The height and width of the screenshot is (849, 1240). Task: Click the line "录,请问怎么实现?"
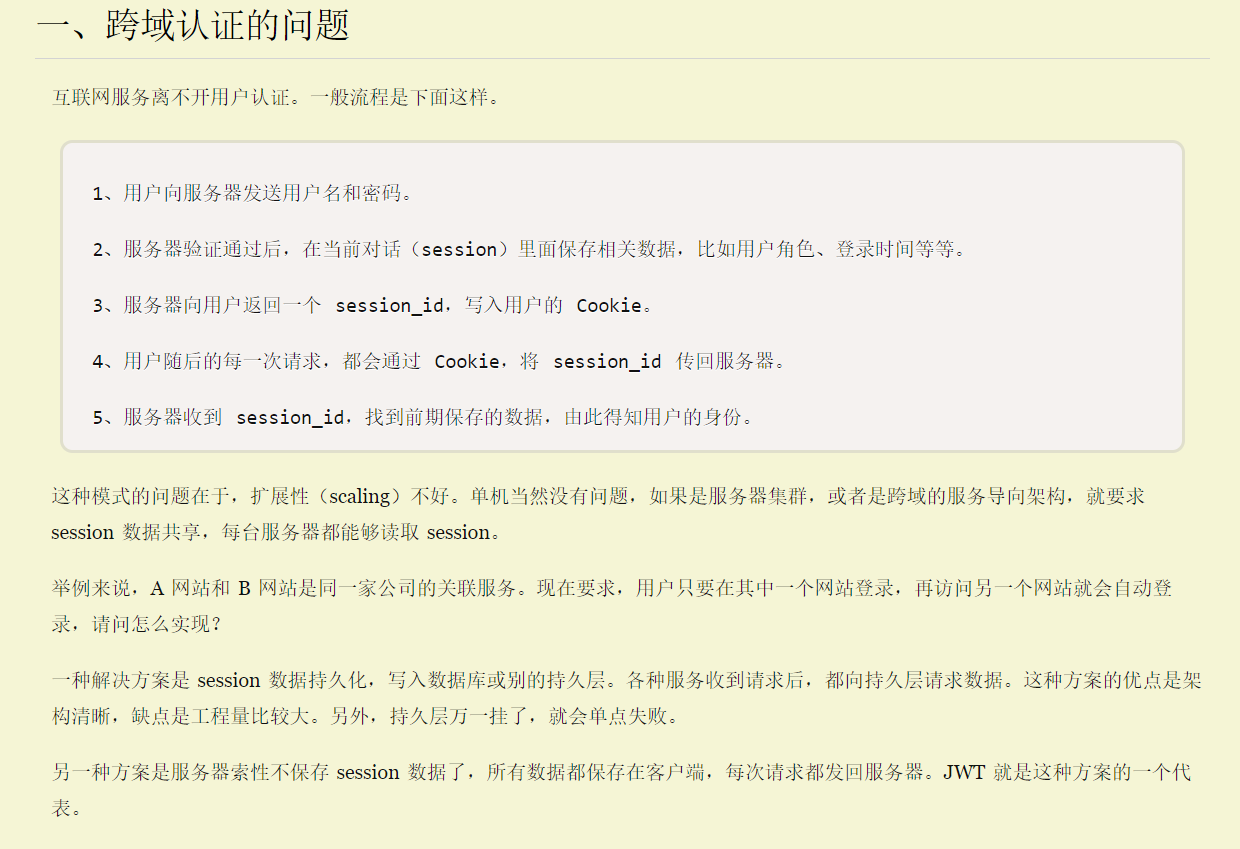coord(136,624)
